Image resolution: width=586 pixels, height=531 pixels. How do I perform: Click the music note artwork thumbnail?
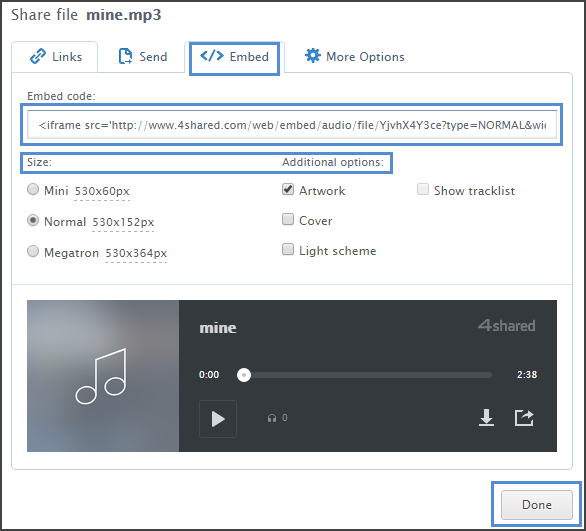coord(103,376)
